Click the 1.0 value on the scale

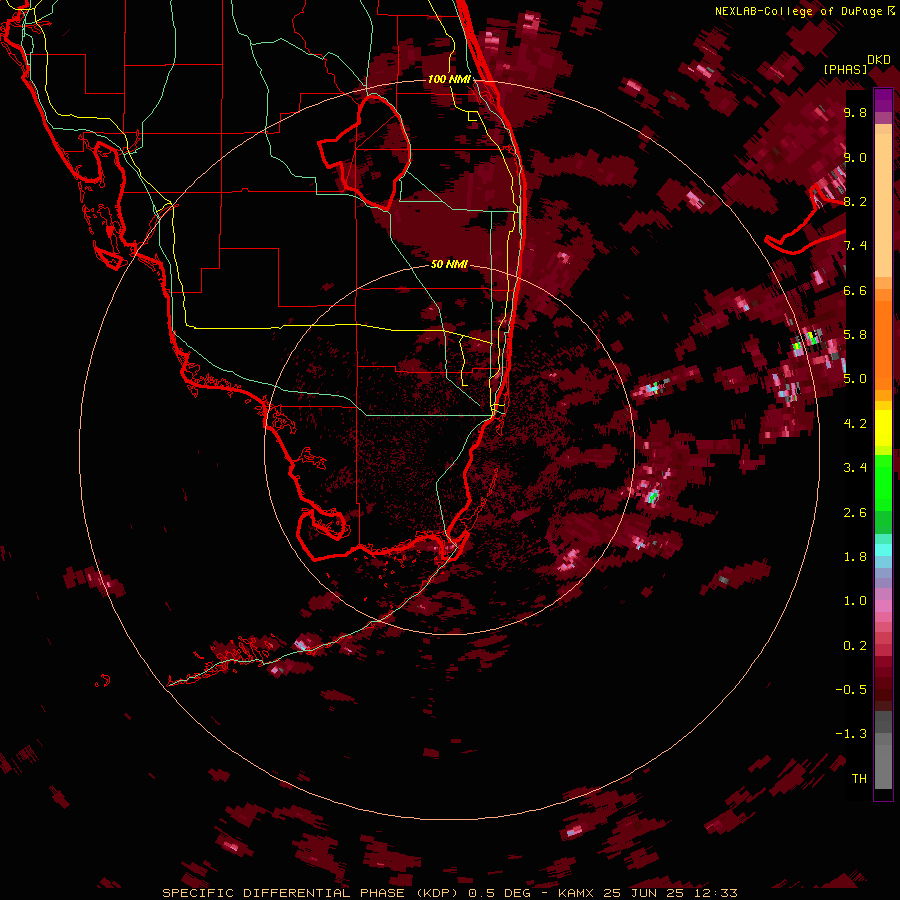click(855, 601)
